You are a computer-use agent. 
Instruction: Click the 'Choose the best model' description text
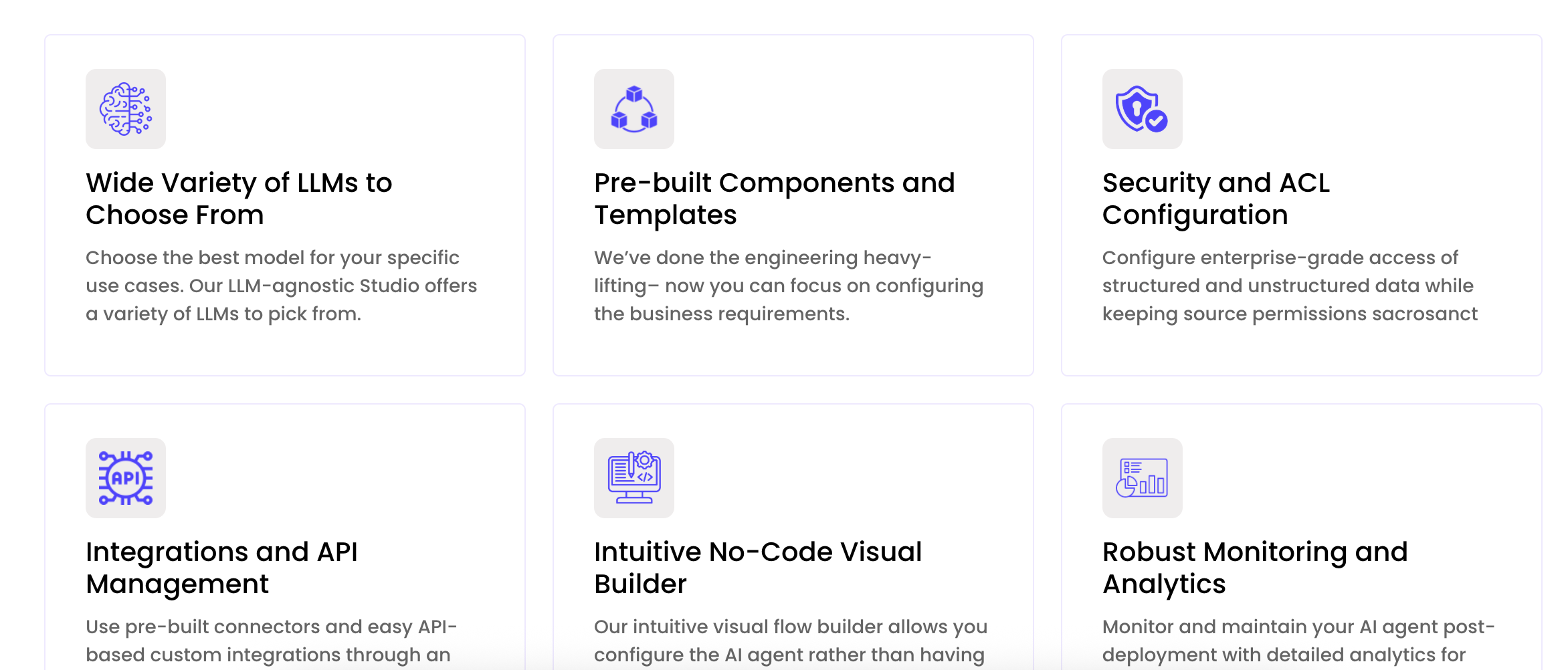tap(281, 286)
